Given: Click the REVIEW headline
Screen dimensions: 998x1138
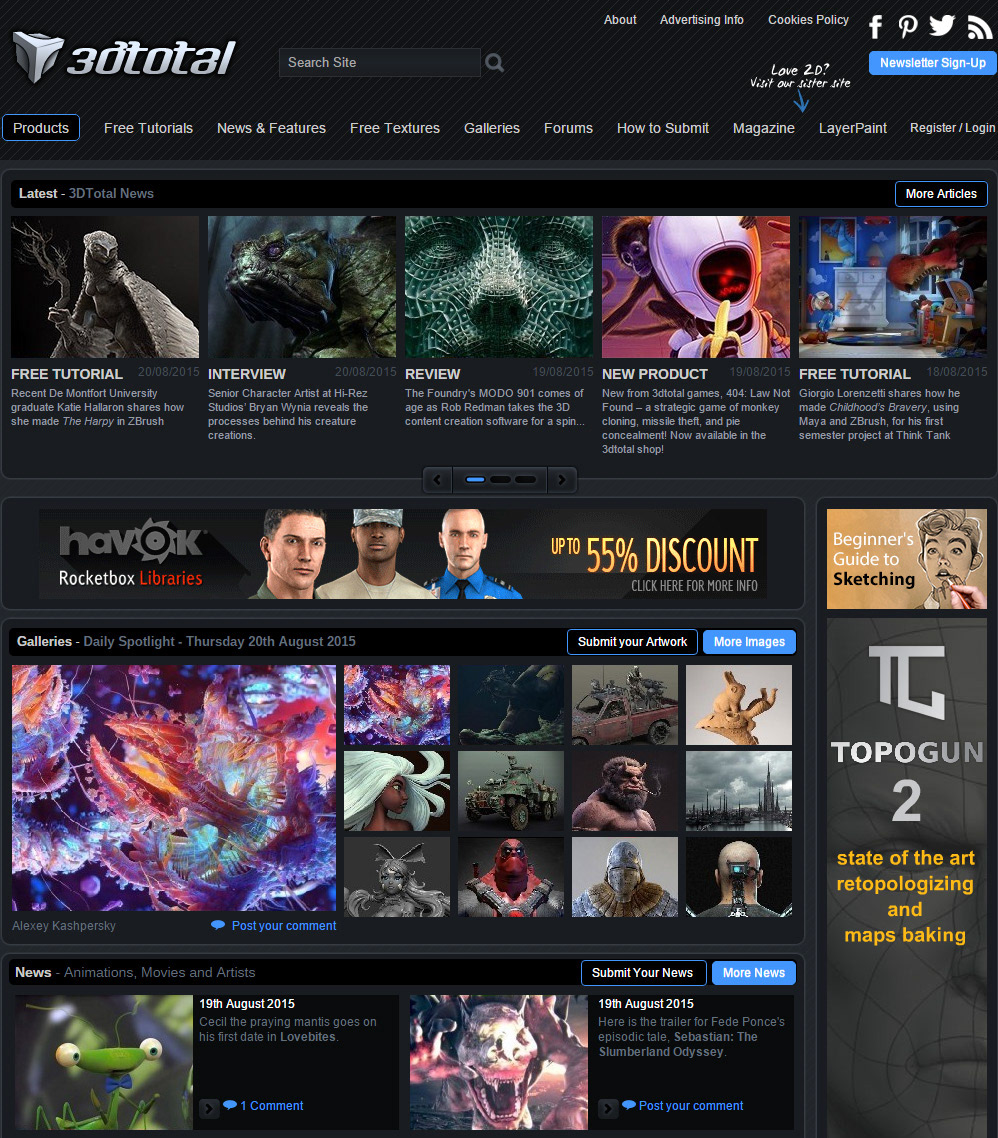Looking at the screenshot, I should [433, 374].
